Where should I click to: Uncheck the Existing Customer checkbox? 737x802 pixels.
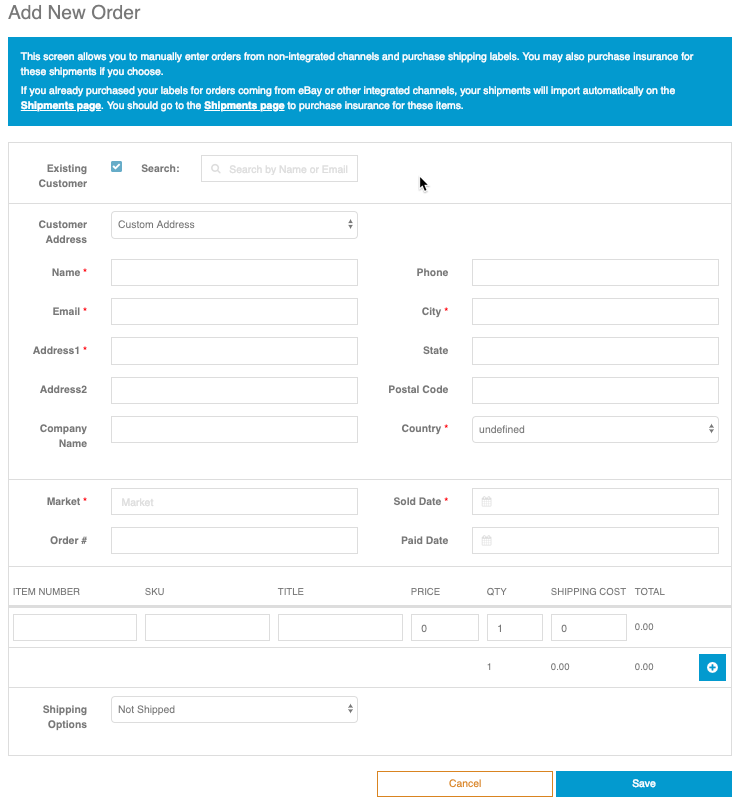pyautogui.click(x=117, y=167)
